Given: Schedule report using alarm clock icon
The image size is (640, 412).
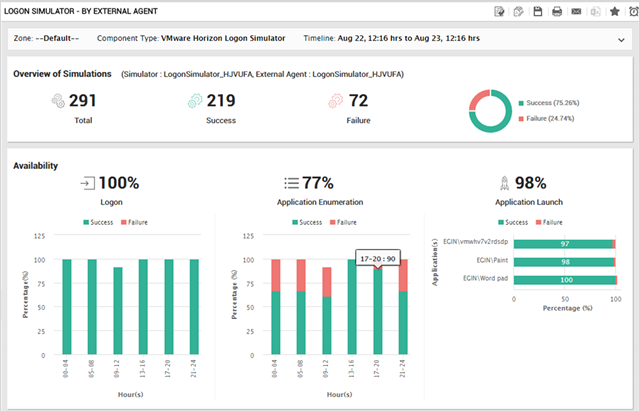Looking at the screenshot, I should [x=634, y=11].
